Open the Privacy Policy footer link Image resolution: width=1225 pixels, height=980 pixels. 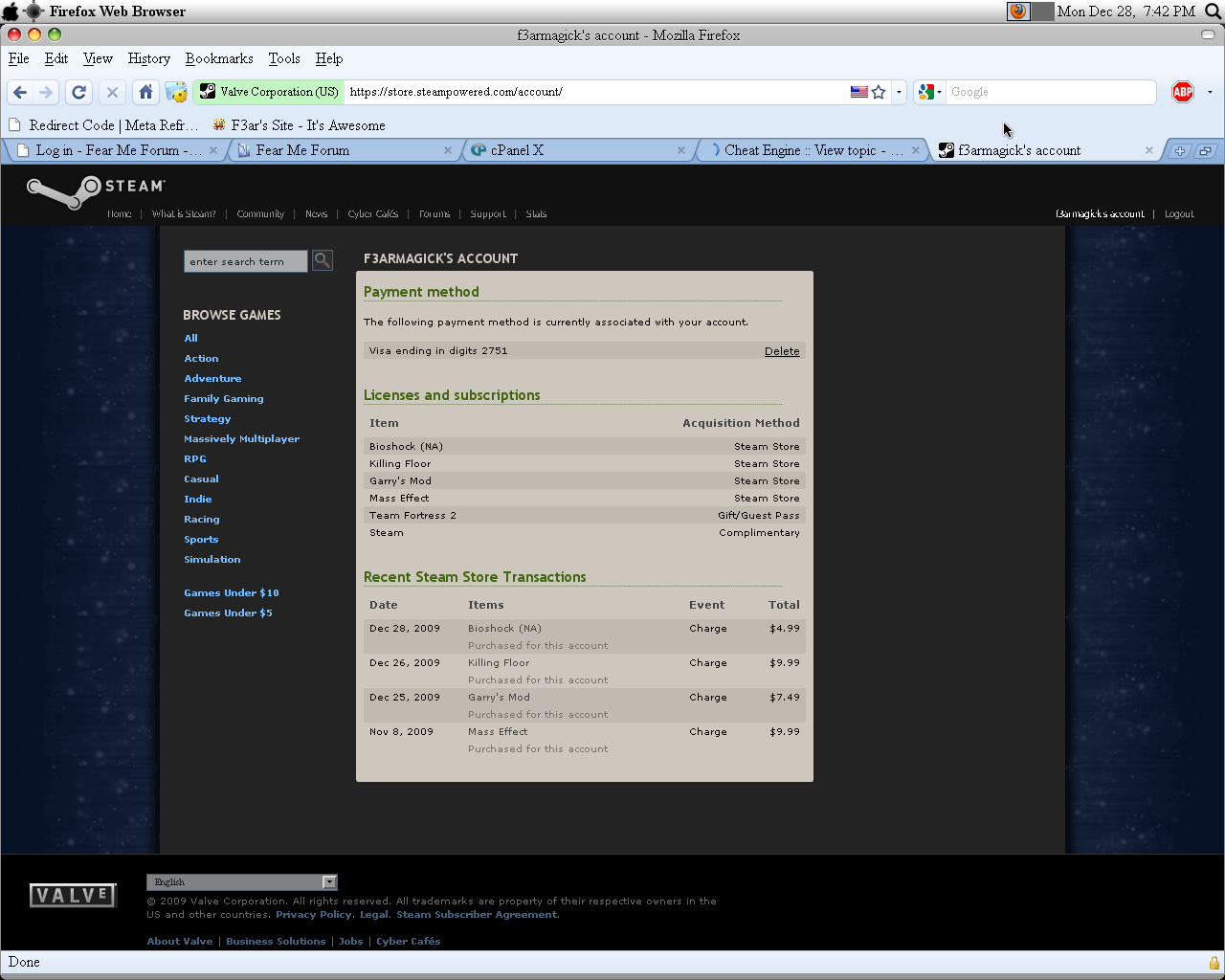[314, 915]
